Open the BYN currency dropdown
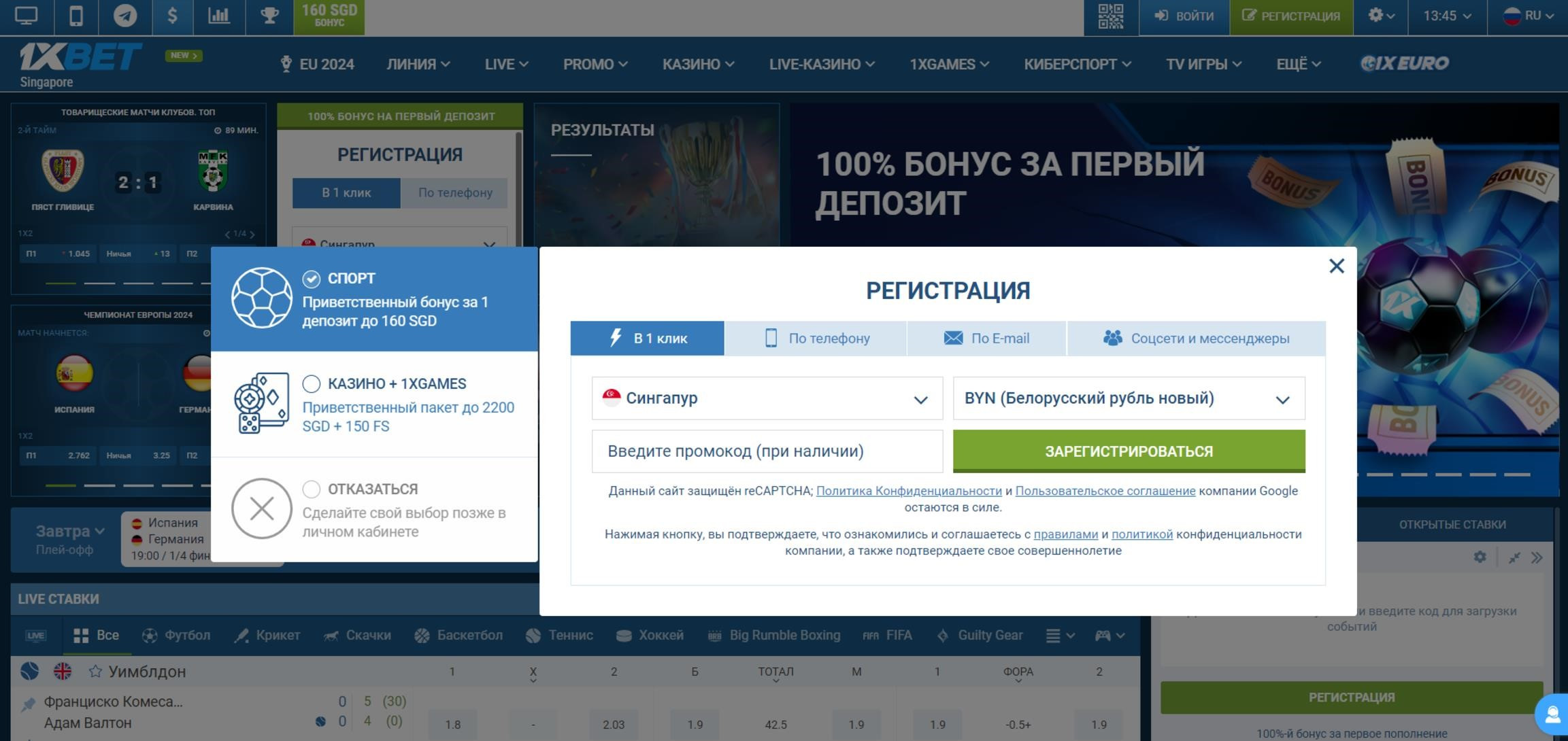The width and height of the screenshot is (1568, 741). tap(1129, 398)
